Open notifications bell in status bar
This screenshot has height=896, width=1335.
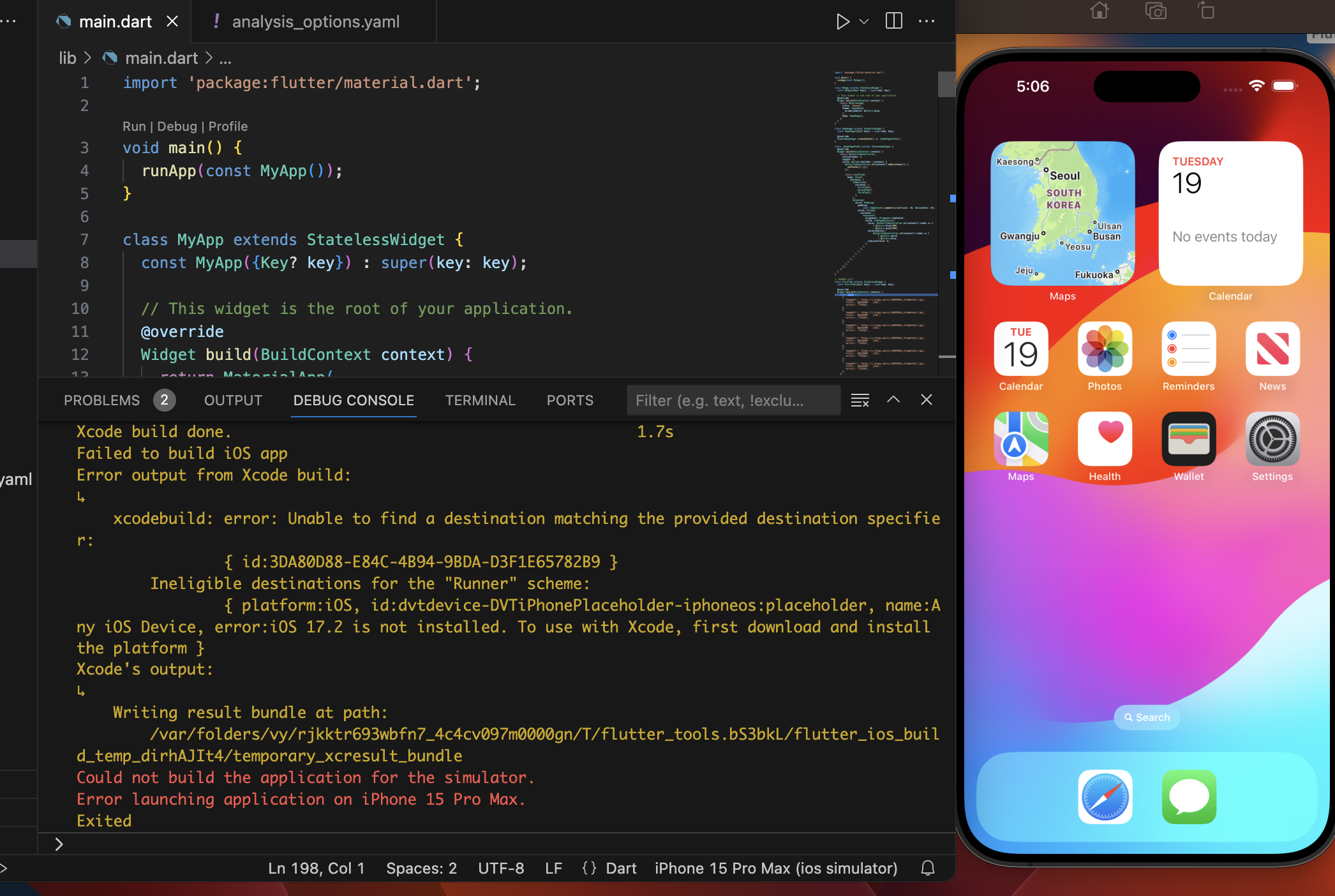point(928,868)
